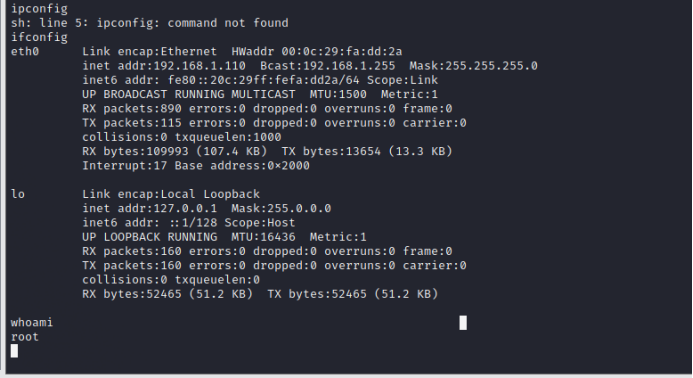Click the 'whoami' command line
693x378 pixels.
pyautogui.click(x=32, y=323)
